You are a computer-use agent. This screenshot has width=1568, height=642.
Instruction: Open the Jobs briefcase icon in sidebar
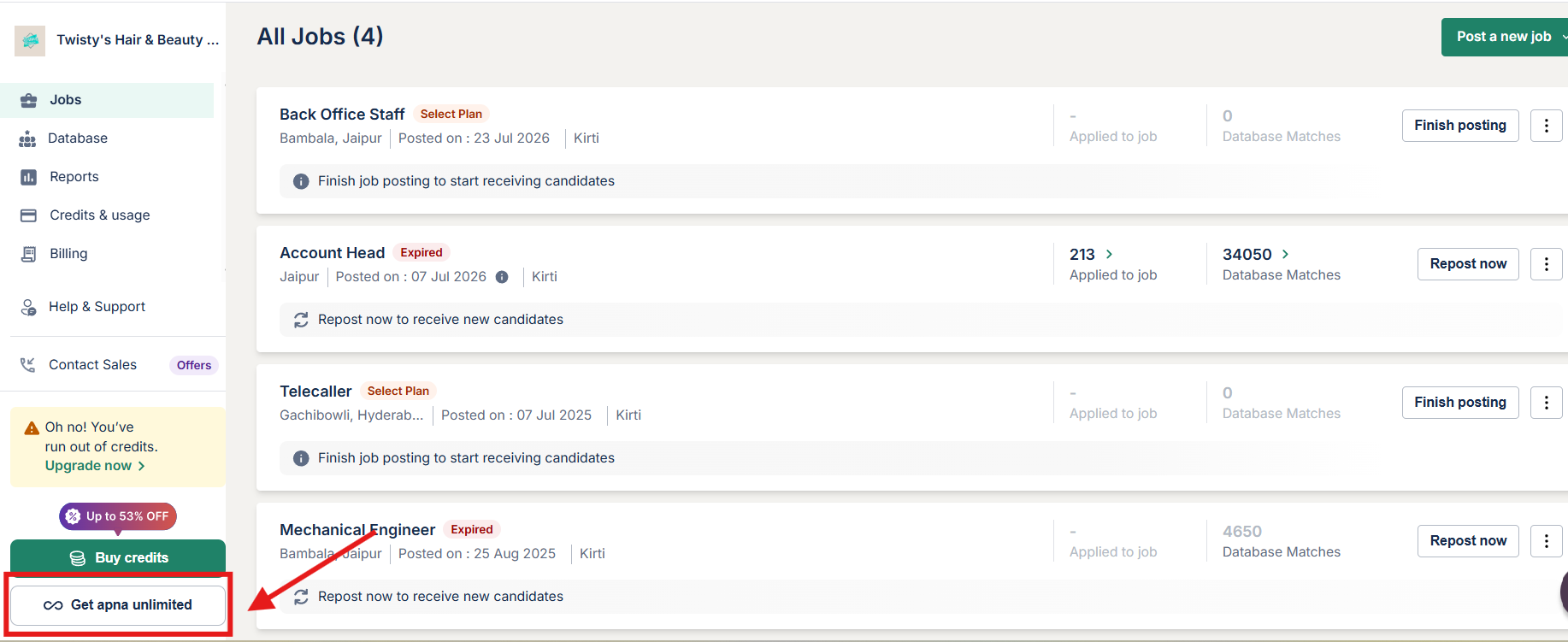[x=28, y=100]
